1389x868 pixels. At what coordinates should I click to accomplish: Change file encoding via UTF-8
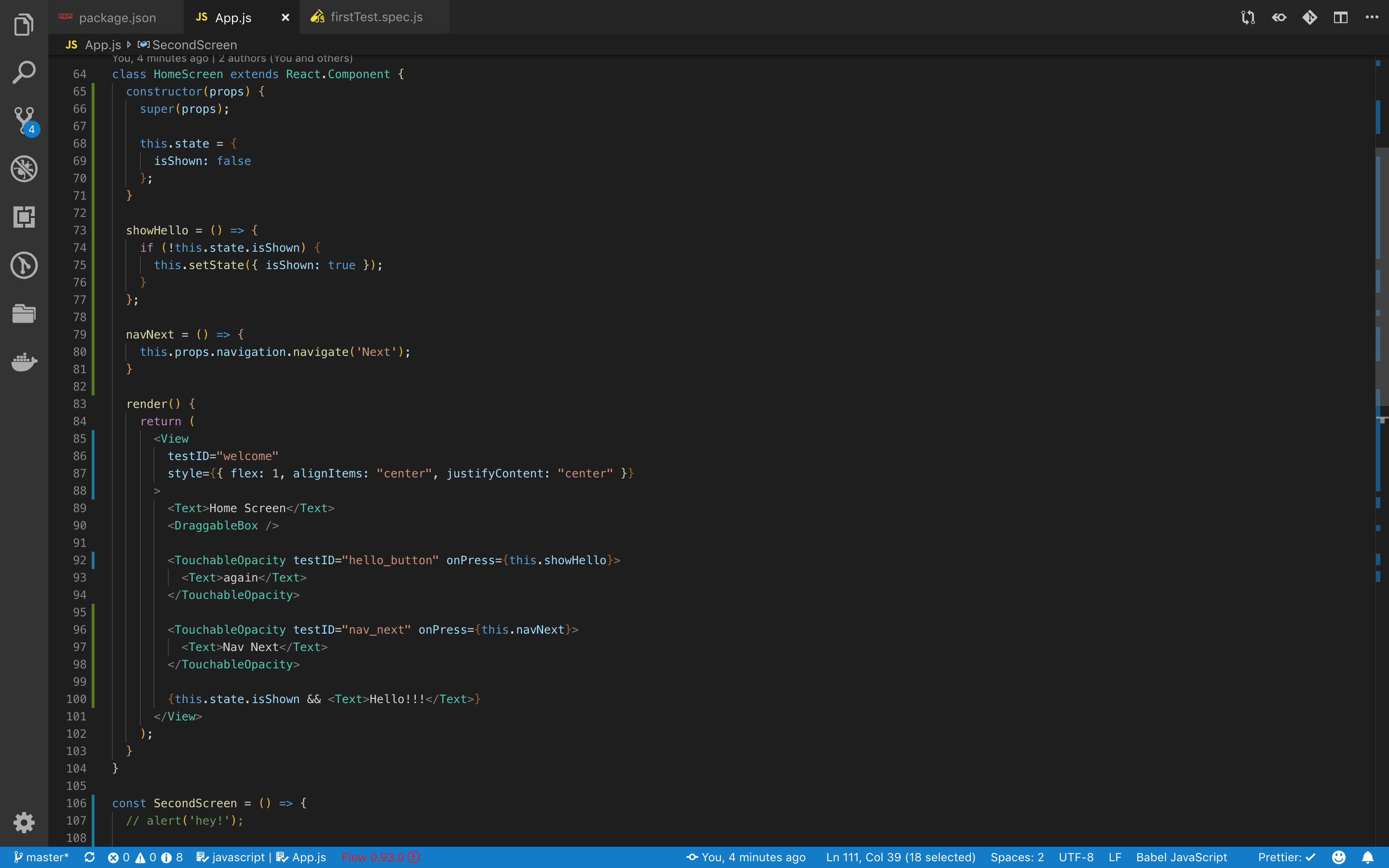coord(1076,857)
